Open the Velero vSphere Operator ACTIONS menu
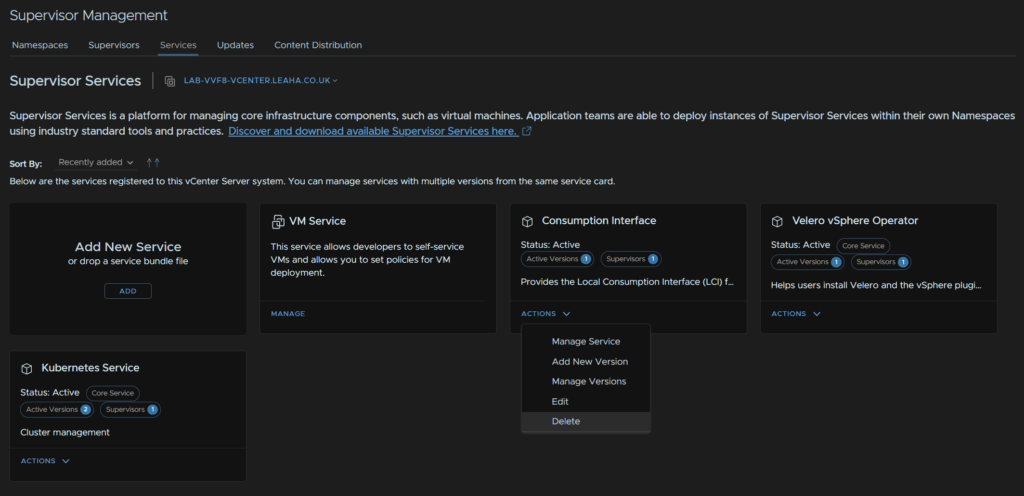The width and height of the screenshot is (1024, 496). (795, 314)
